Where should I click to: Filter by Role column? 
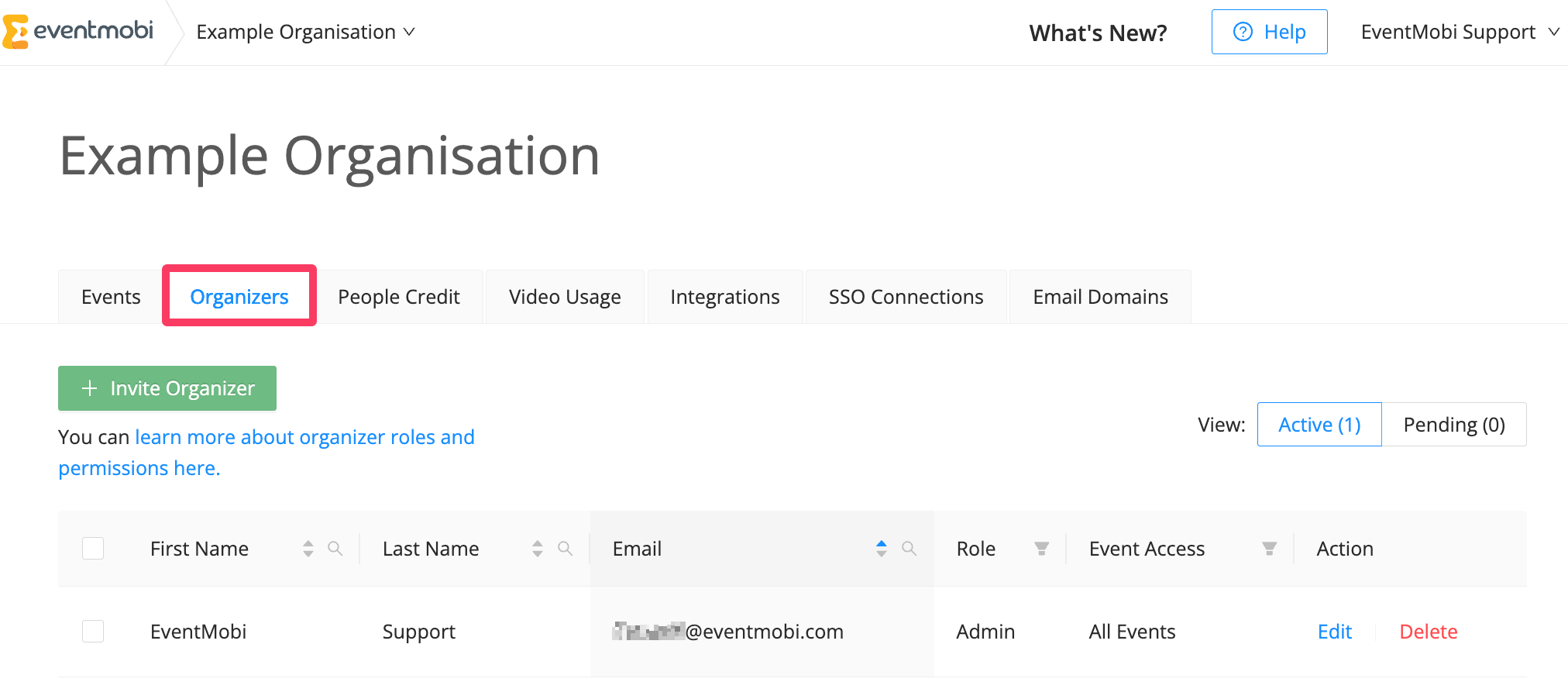pyautogui.click(x=1042, y=549)
